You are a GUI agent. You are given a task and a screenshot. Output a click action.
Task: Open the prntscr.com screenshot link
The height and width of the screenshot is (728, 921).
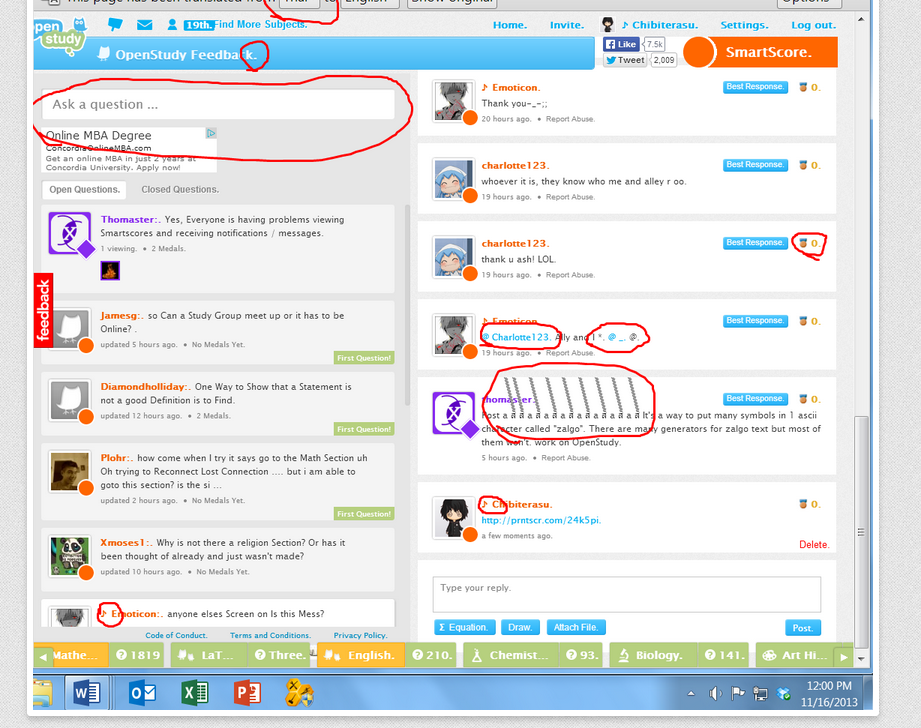pyautogui.click(x=541, y=520)
